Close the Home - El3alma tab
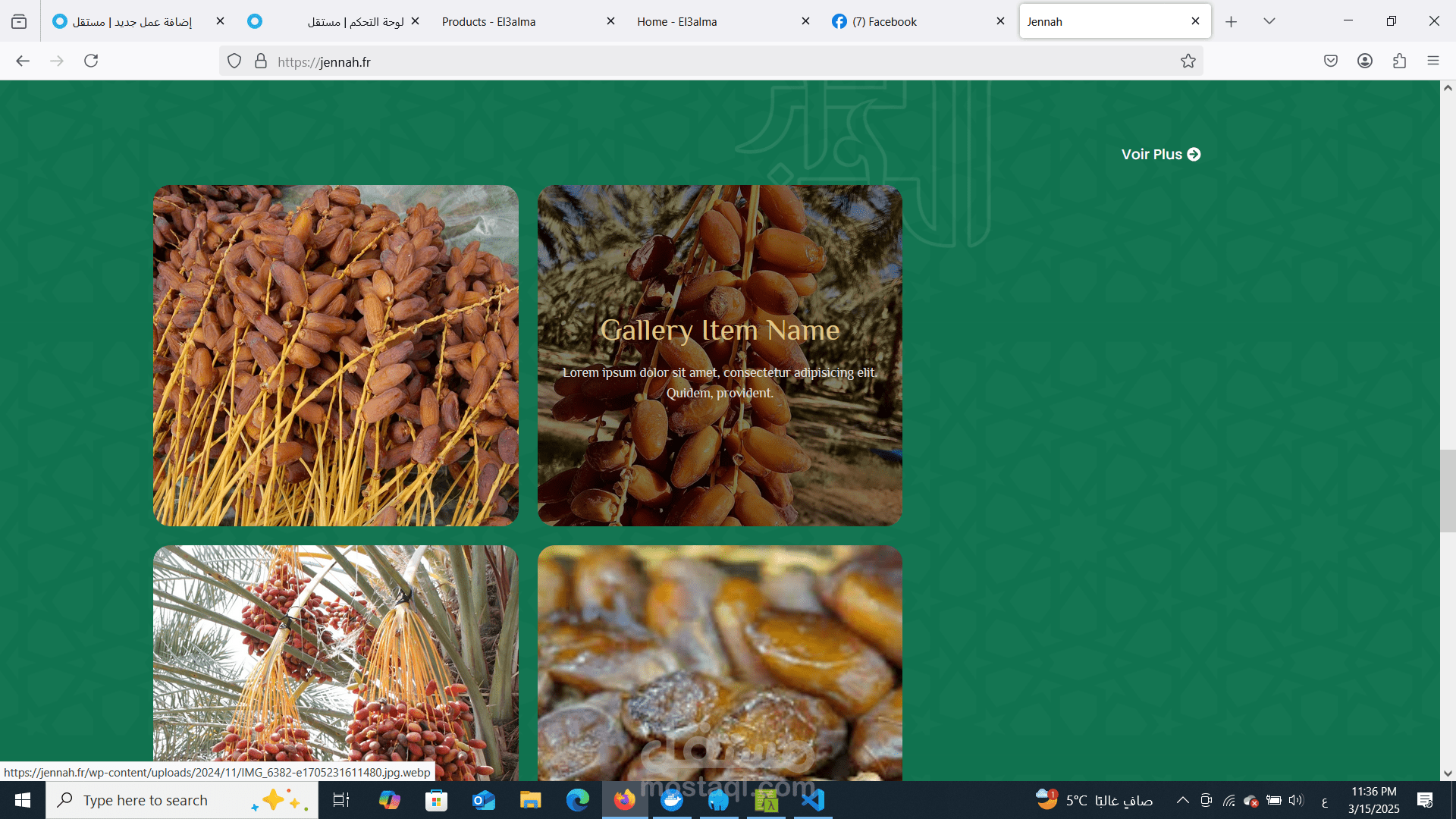Screen dimensions: 1456x819 point(805,21)
